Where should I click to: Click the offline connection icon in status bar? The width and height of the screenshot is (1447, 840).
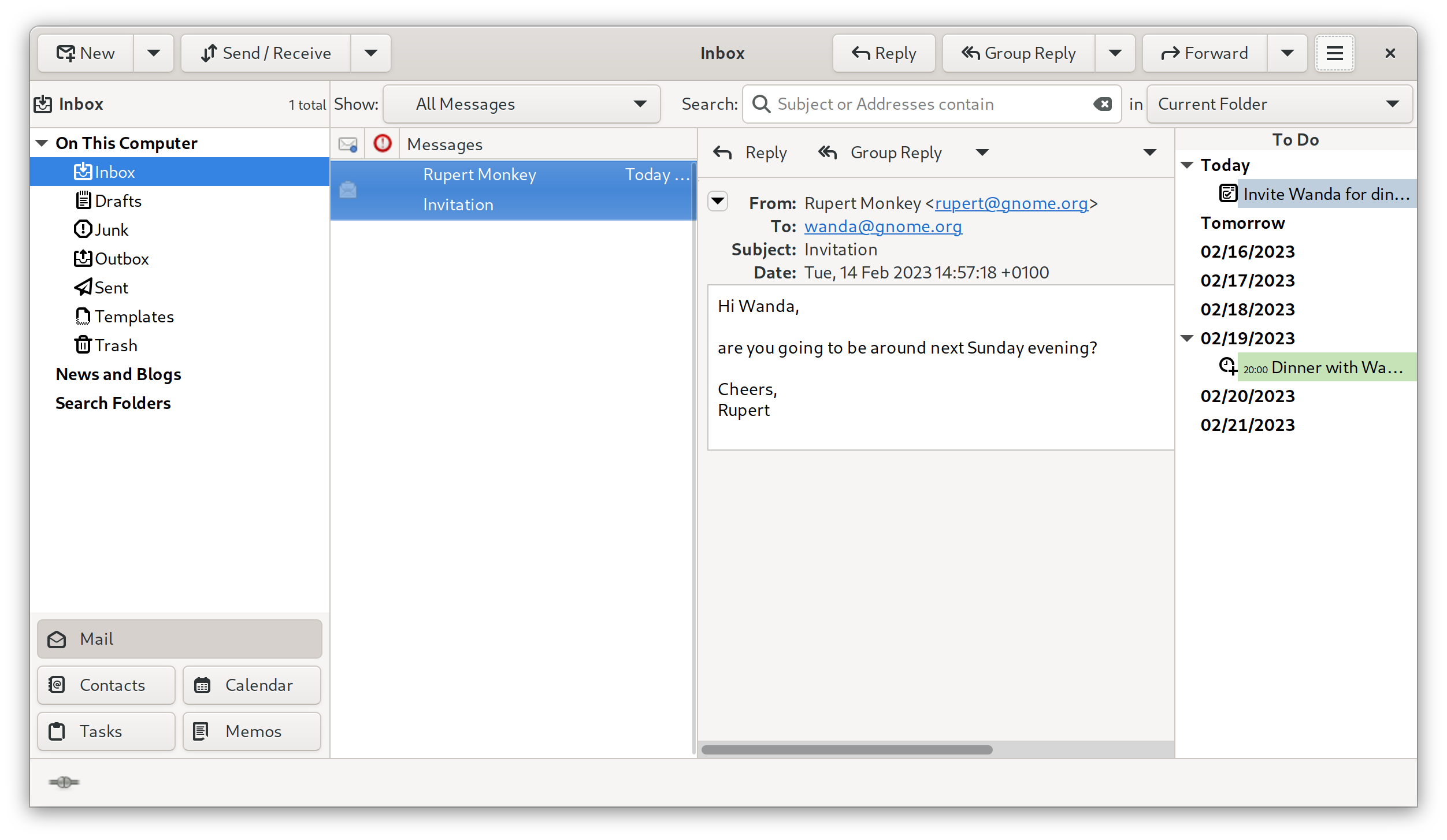[x=64, y=782]
